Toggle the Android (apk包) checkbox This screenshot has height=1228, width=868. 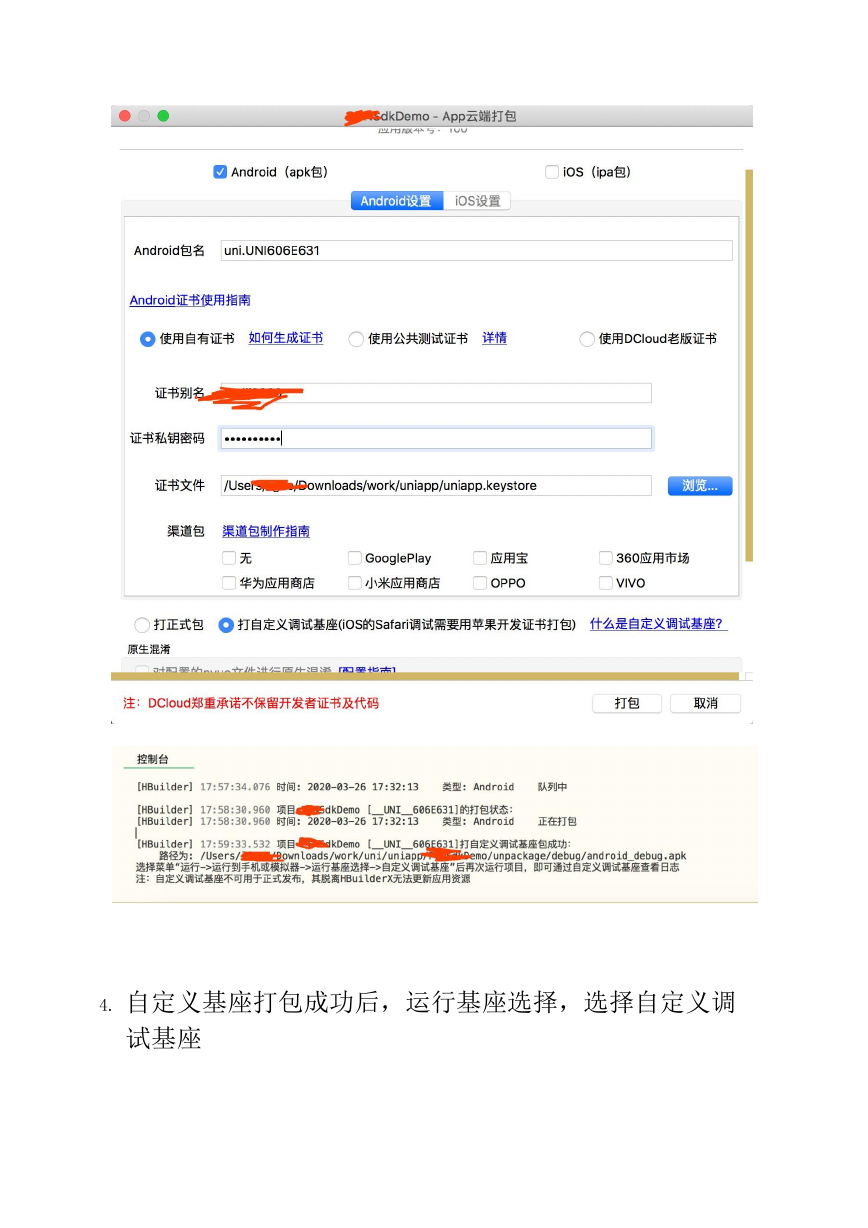[x=220, y=172]
